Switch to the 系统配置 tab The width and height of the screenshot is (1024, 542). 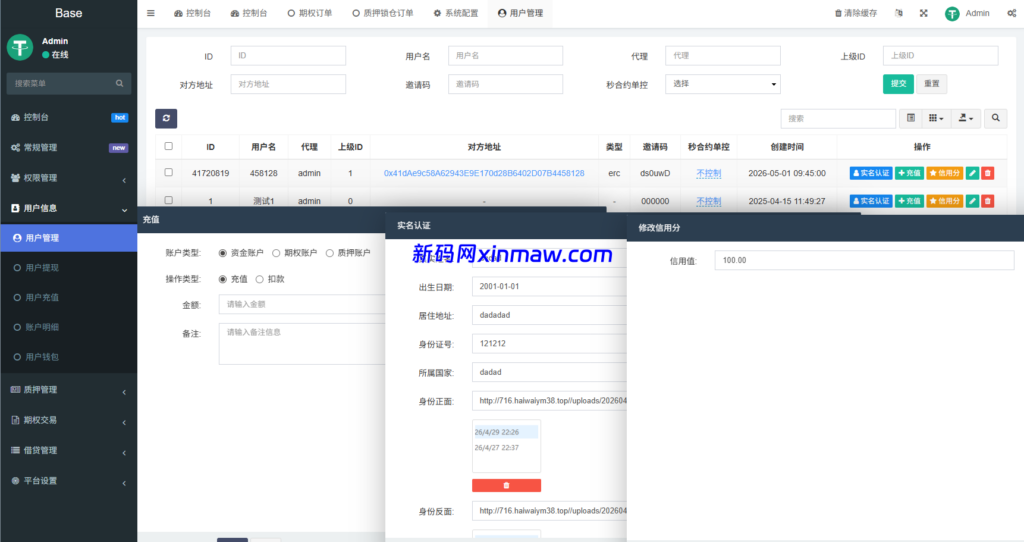[x=456, y=13]
